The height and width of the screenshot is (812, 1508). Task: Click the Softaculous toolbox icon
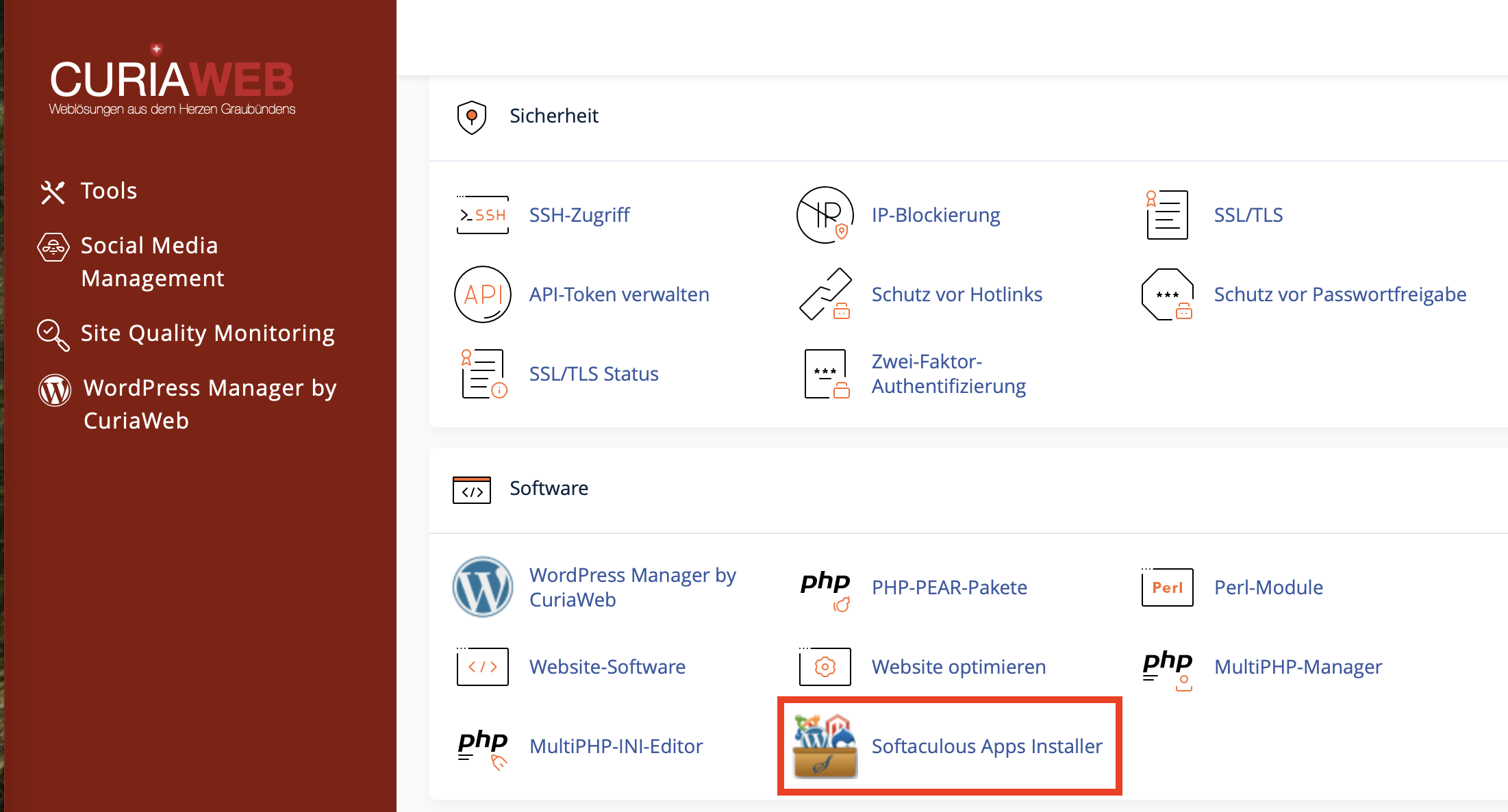(x=825, y=746)
